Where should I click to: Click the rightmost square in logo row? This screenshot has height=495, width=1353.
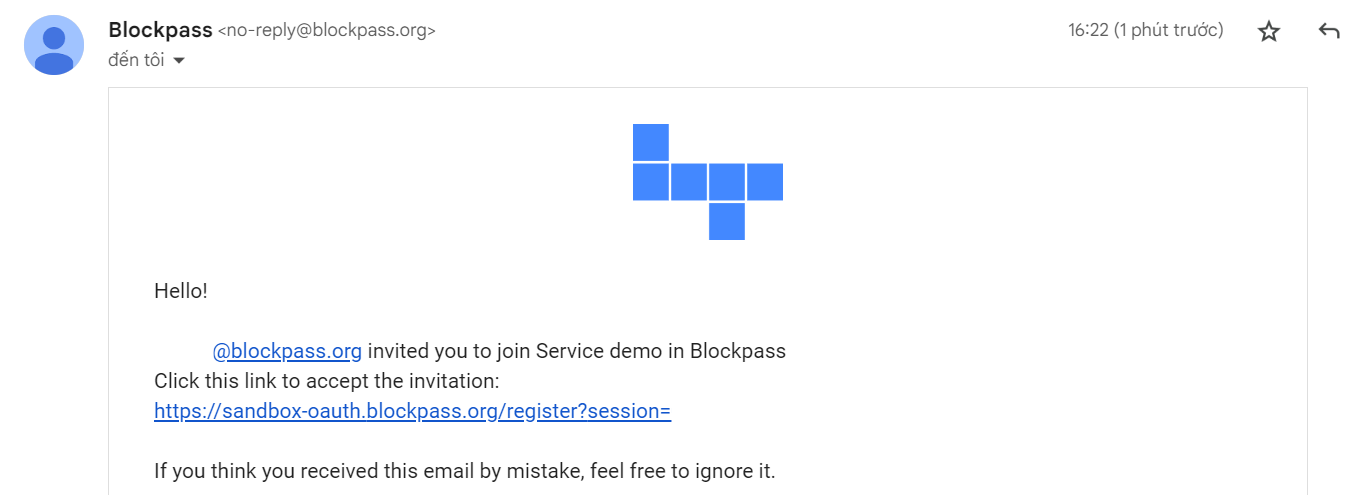click(x=765, y=182)
